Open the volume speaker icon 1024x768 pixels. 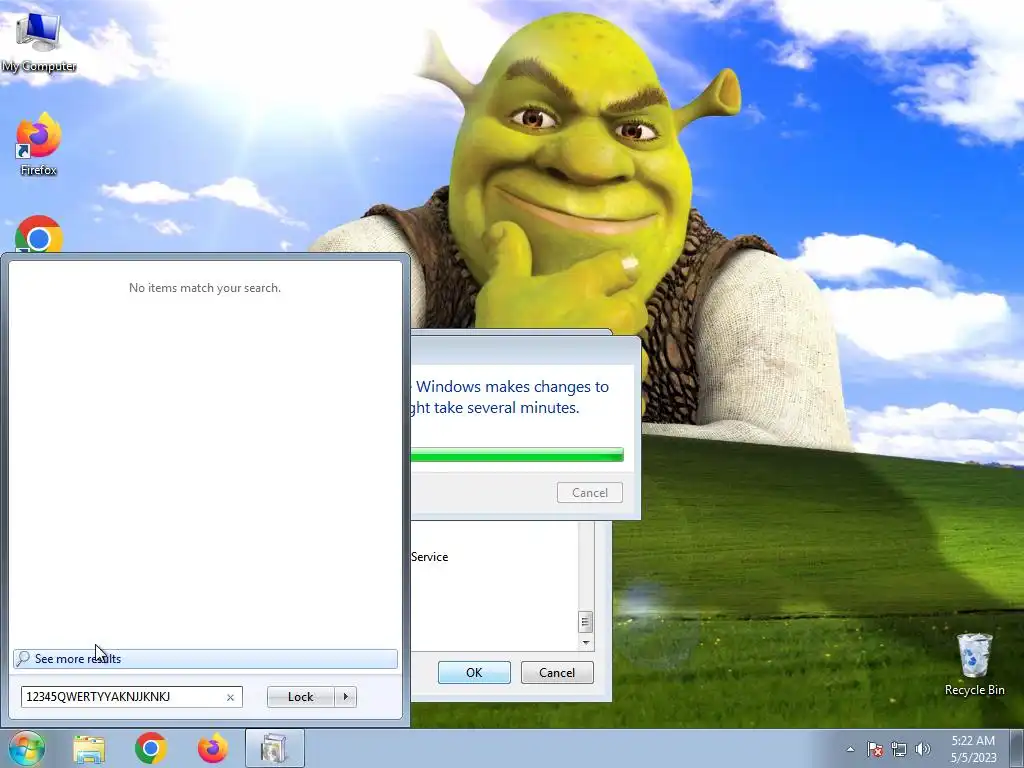923,749
